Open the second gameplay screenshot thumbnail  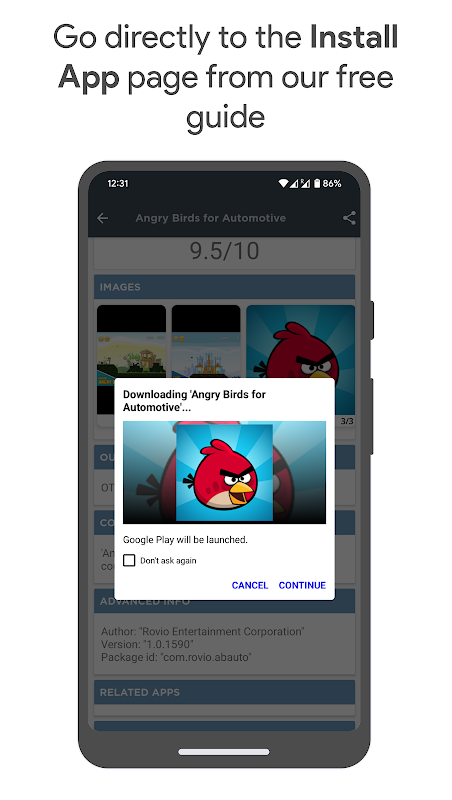206,342
